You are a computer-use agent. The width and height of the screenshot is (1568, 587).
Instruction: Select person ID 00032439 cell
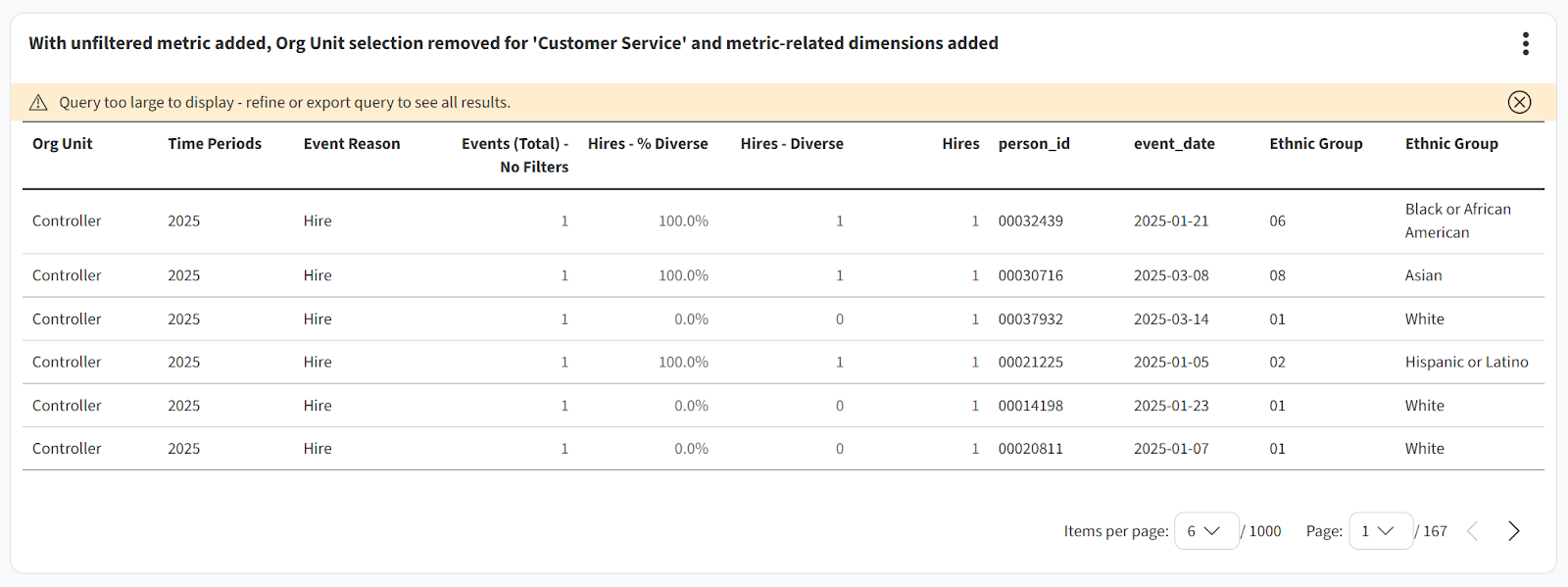[x=1031, y=221]
